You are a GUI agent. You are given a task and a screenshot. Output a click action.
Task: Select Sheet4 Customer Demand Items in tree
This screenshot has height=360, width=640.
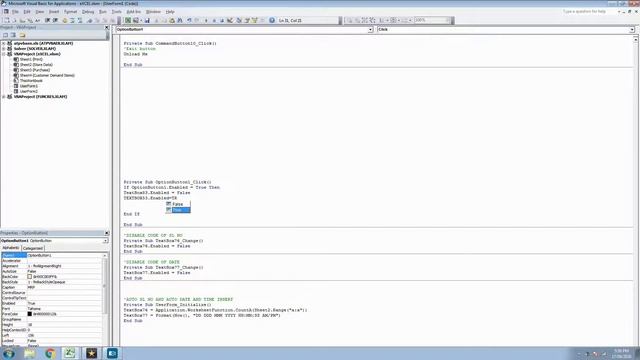(47, 75)
